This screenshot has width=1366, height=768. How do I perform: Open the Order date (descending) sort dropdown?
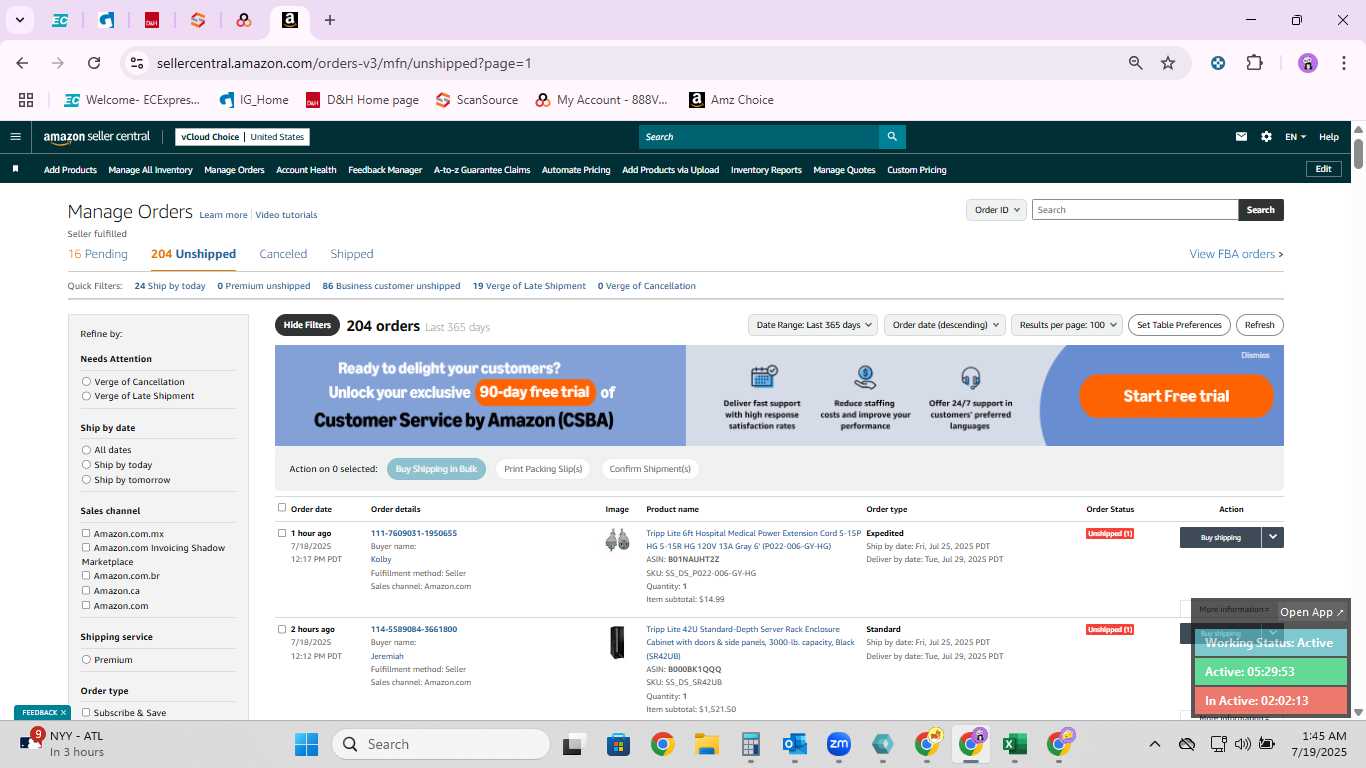[945, 325]
